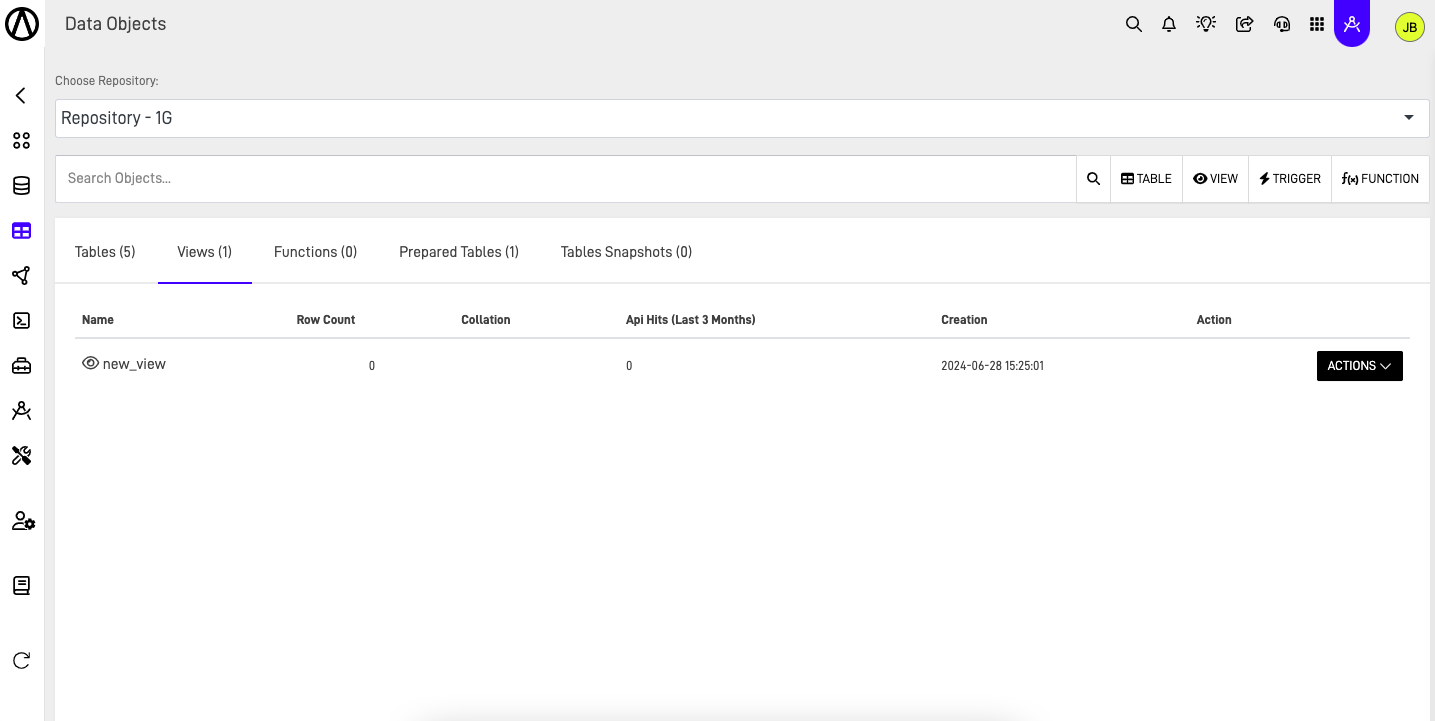
Task: Select the Views (1) tab
Action: point(204,252)
